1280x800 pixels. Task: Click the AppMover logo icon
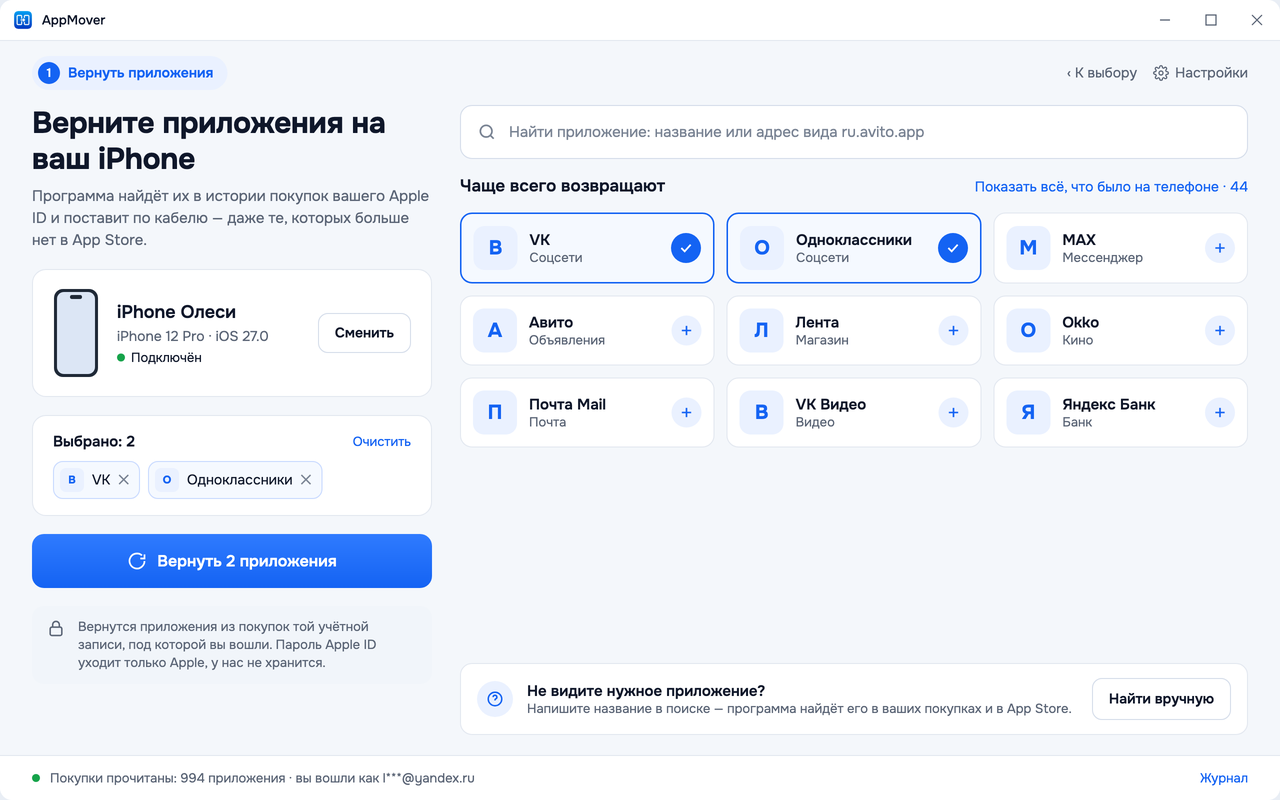pos(23,20)
